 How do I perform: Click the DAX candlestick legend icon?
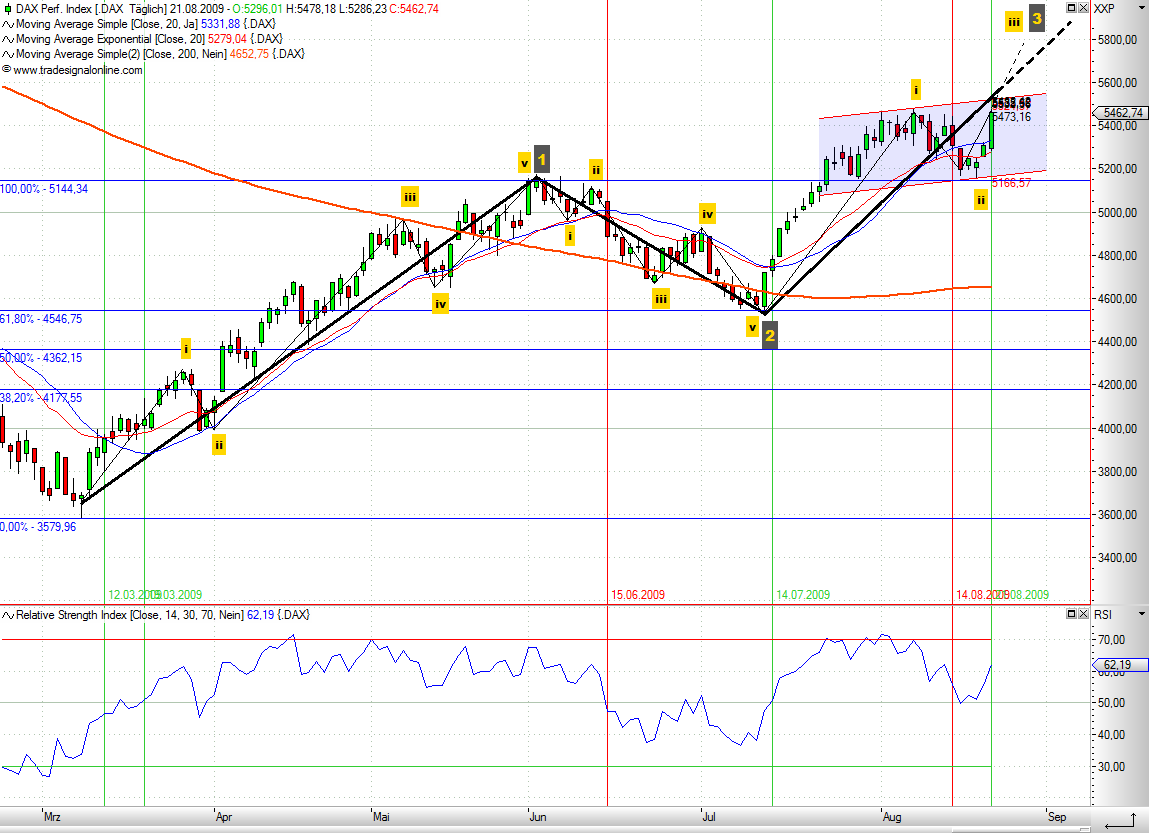[7, 9]
